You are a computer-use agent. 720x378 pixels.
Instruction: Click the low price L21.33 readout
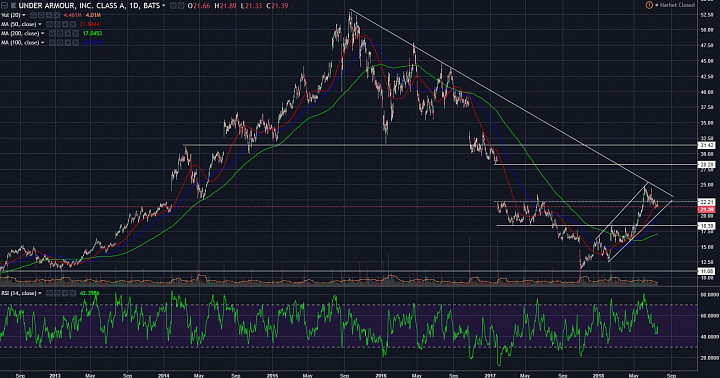point(251,6)
